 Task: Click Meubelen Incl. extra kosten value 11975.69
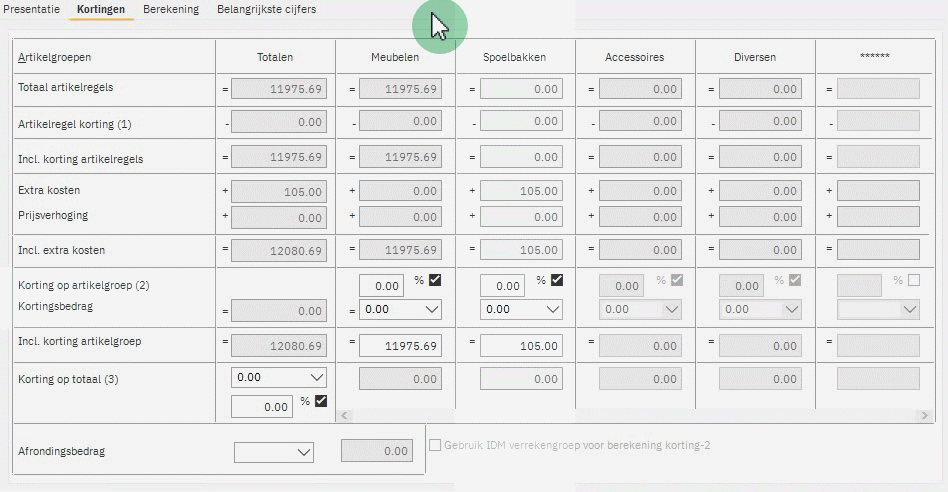pos(400,250)
